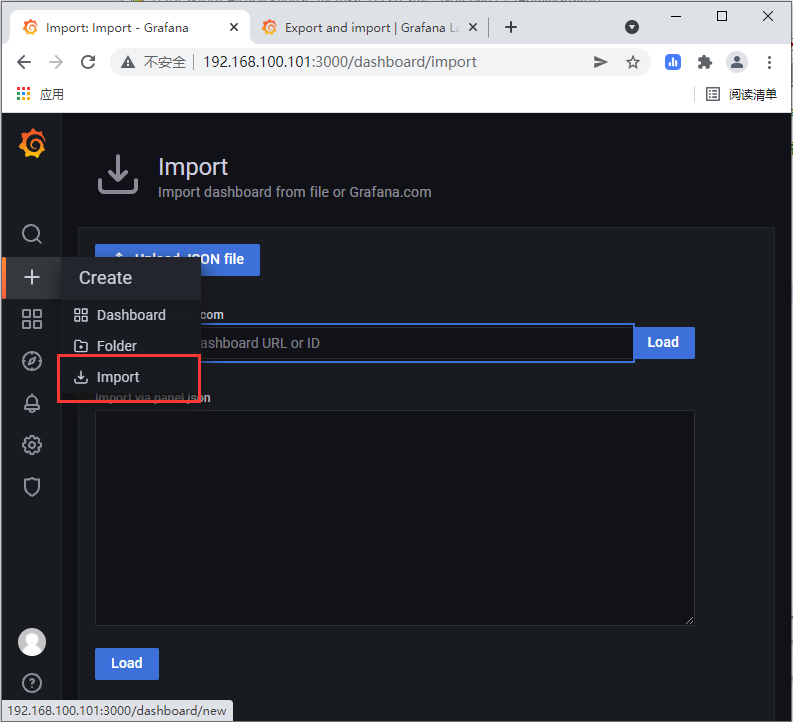Grab the text area resize handle
Screen dimensions: 793x722
pyautogui.click(x=689, y=620)
